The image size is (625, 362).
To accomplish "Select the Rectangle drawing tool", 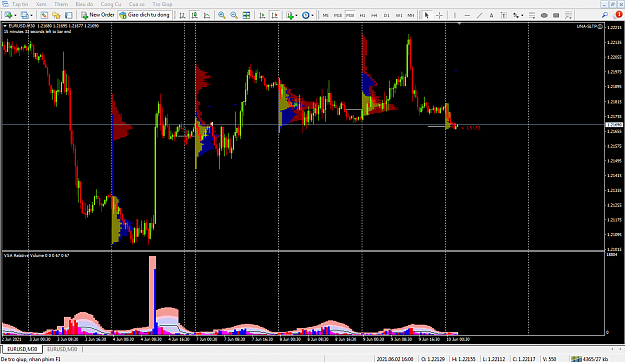I will pos(556,15).
